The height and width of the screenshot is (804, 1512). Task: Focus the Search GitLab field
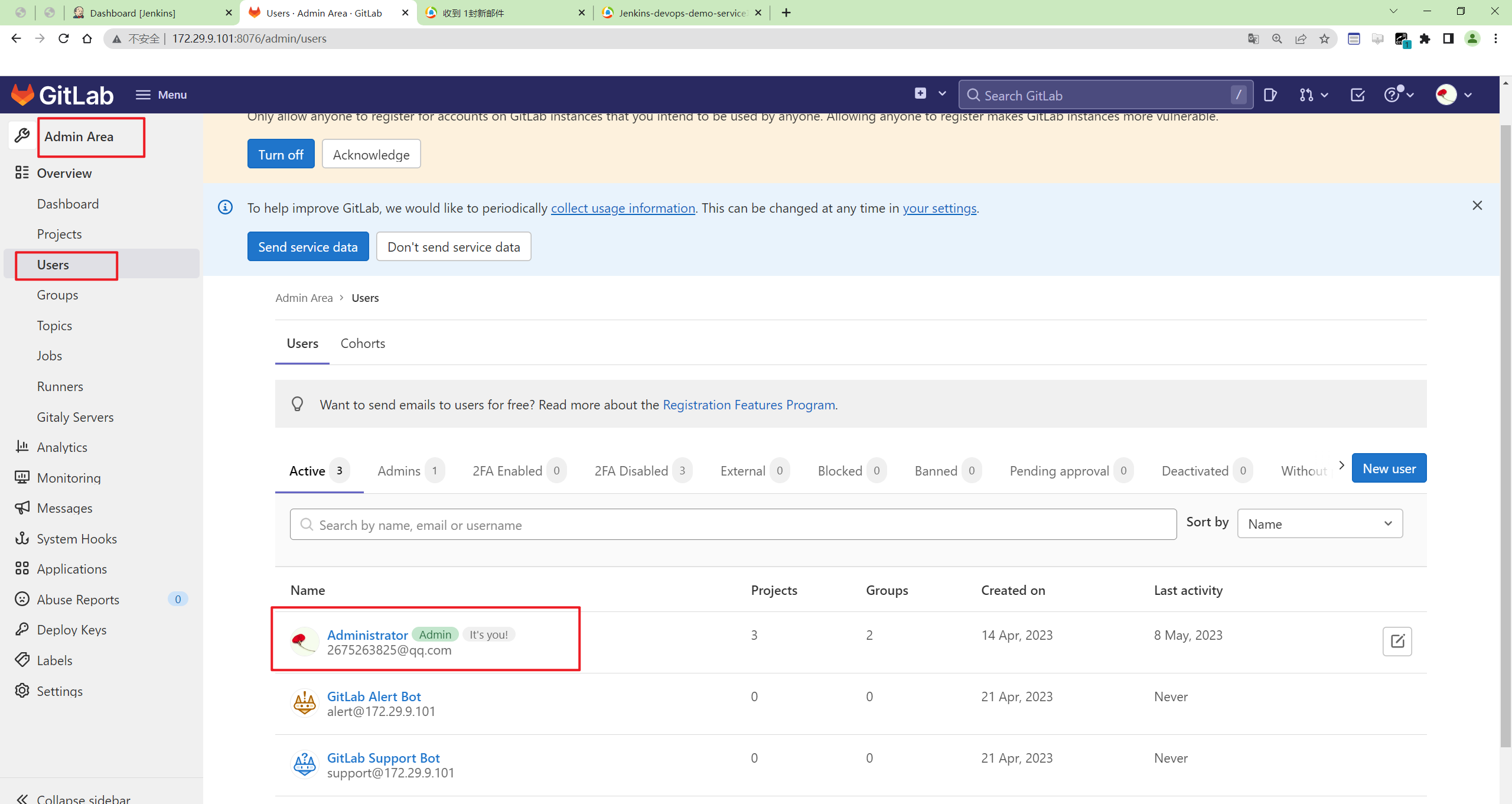click(1106, 95)
